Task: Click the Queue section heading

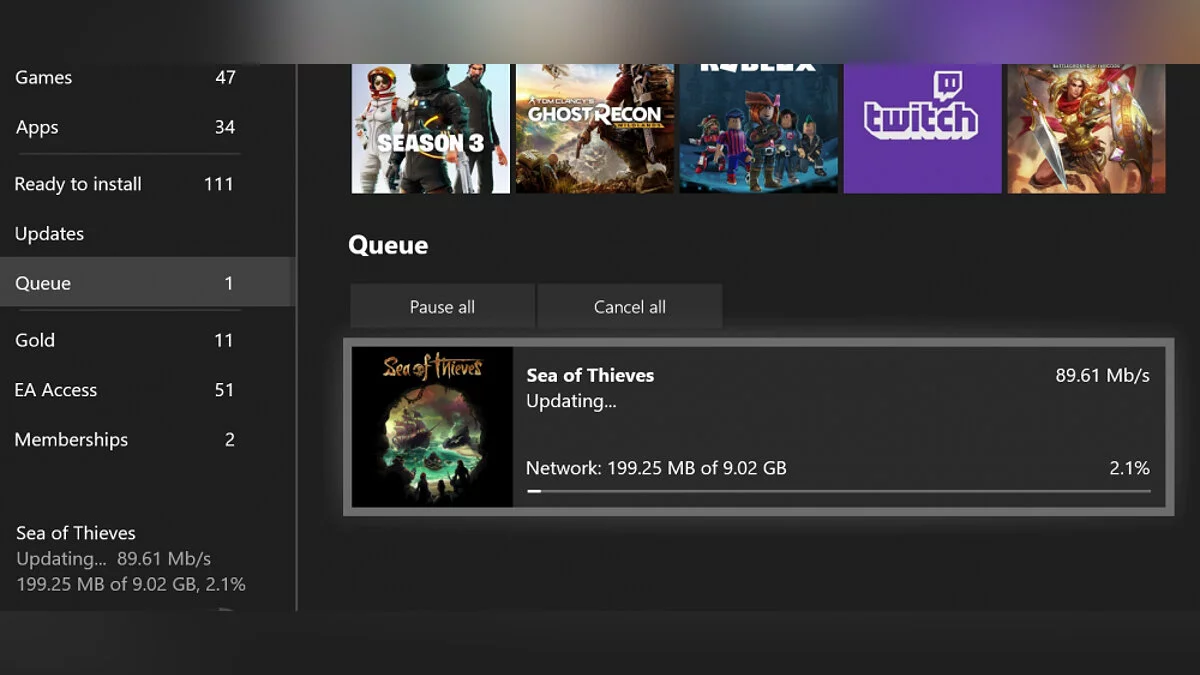Action: pyautogui.click(x=388, y=245)
